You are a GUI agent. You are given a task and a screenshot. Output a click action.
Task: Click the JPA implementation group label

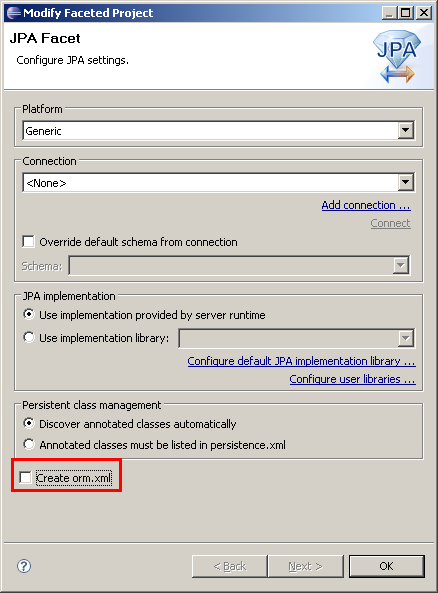(69, 296)
